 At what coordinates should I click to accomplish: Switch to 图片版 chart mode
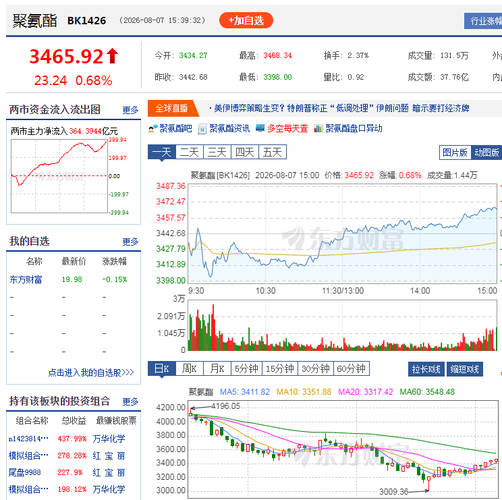coord(455,153)
